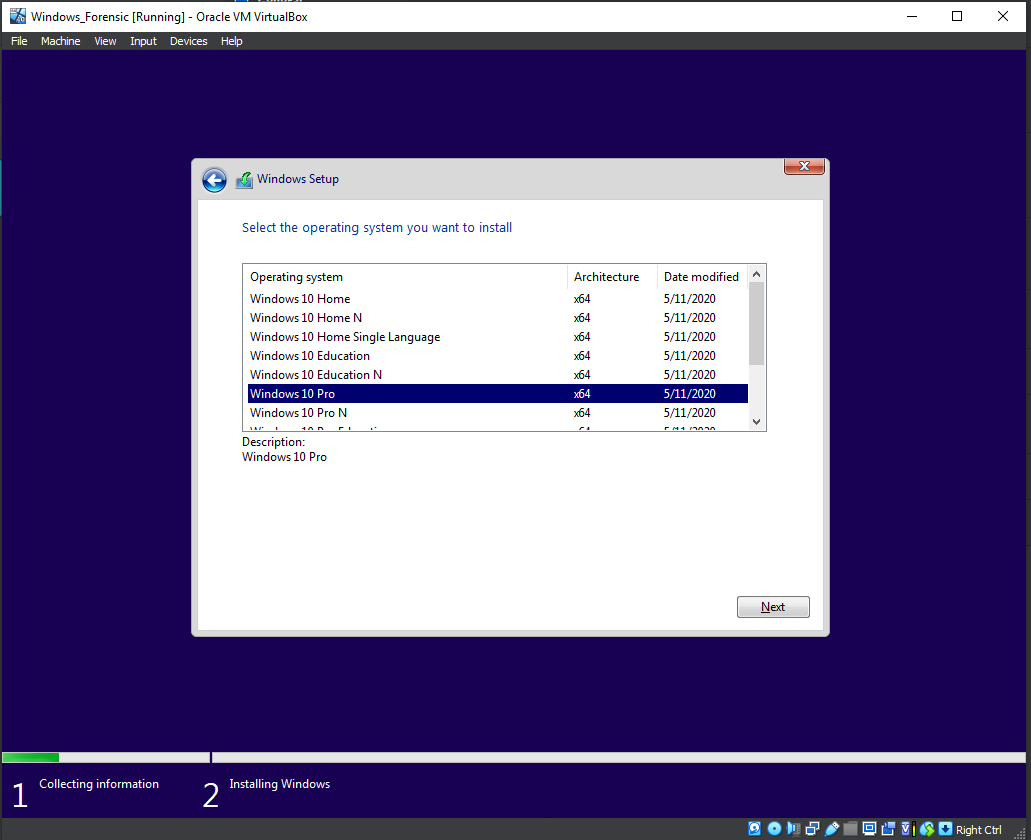
Task: Go back using Windows Setup back arrow
Action: point(214,180)
